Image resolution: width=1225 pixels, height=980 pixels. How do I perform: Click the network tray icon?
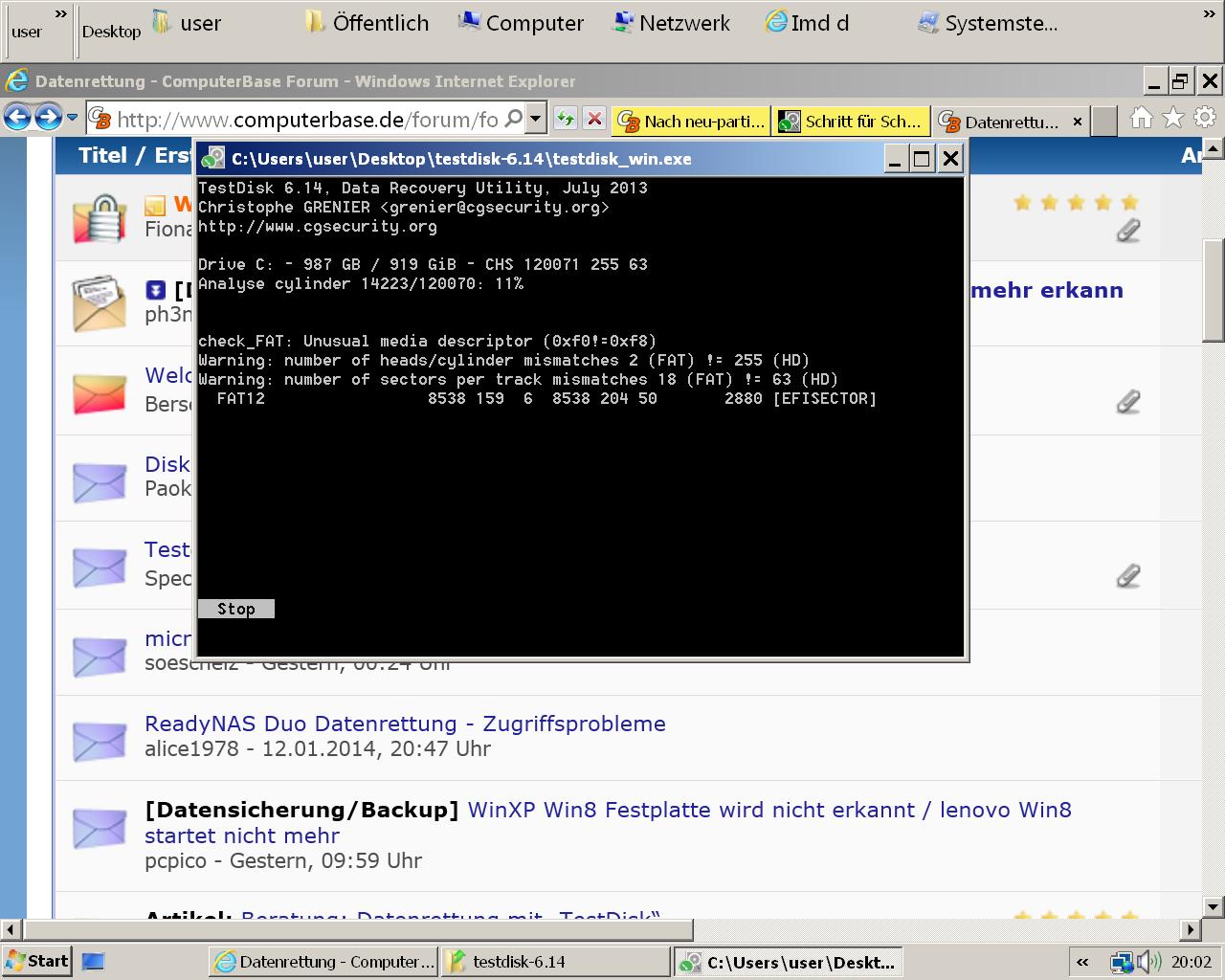click(x=1121, y=962)
